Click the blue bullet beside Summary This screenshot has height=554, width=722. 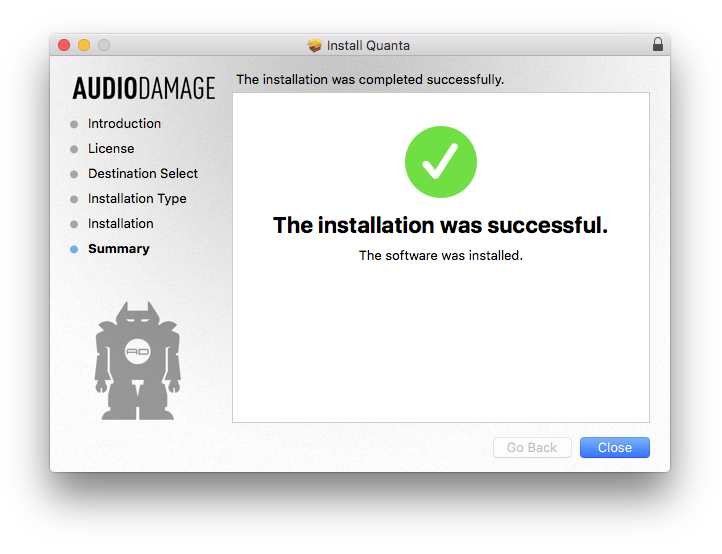click(74, 249)
